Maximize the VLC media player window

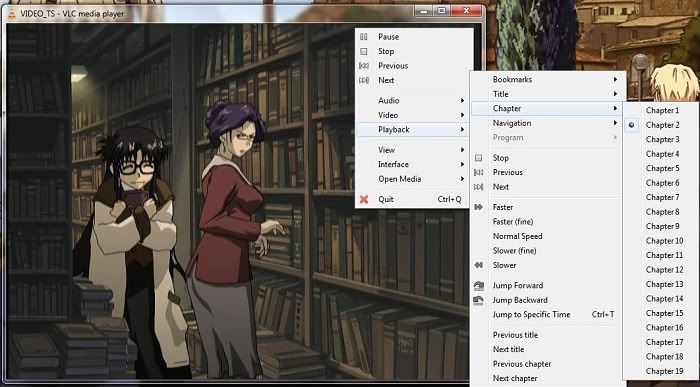tap(442, 10)
